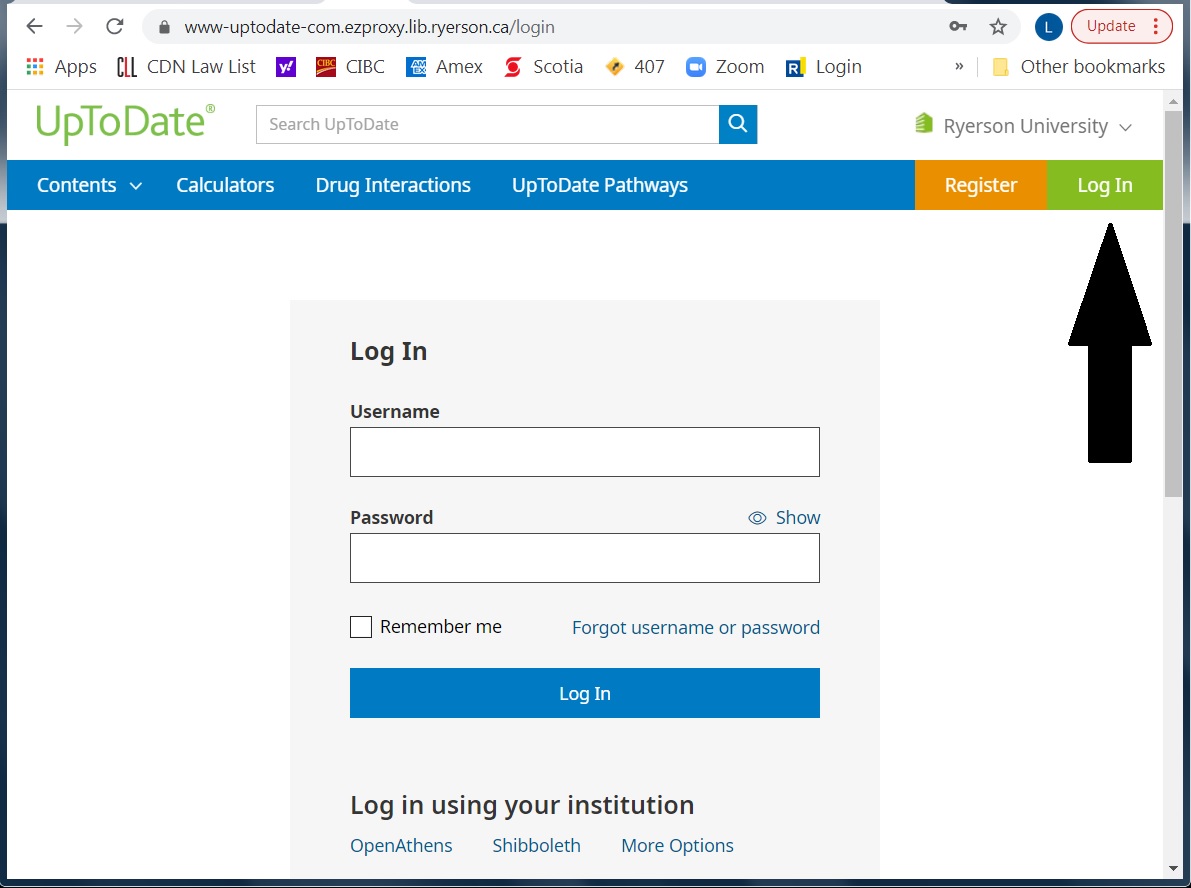The height and width of the screenshot is (888, 1191).
Task: Go back with the browser back arrow
Action: (34, 27)
